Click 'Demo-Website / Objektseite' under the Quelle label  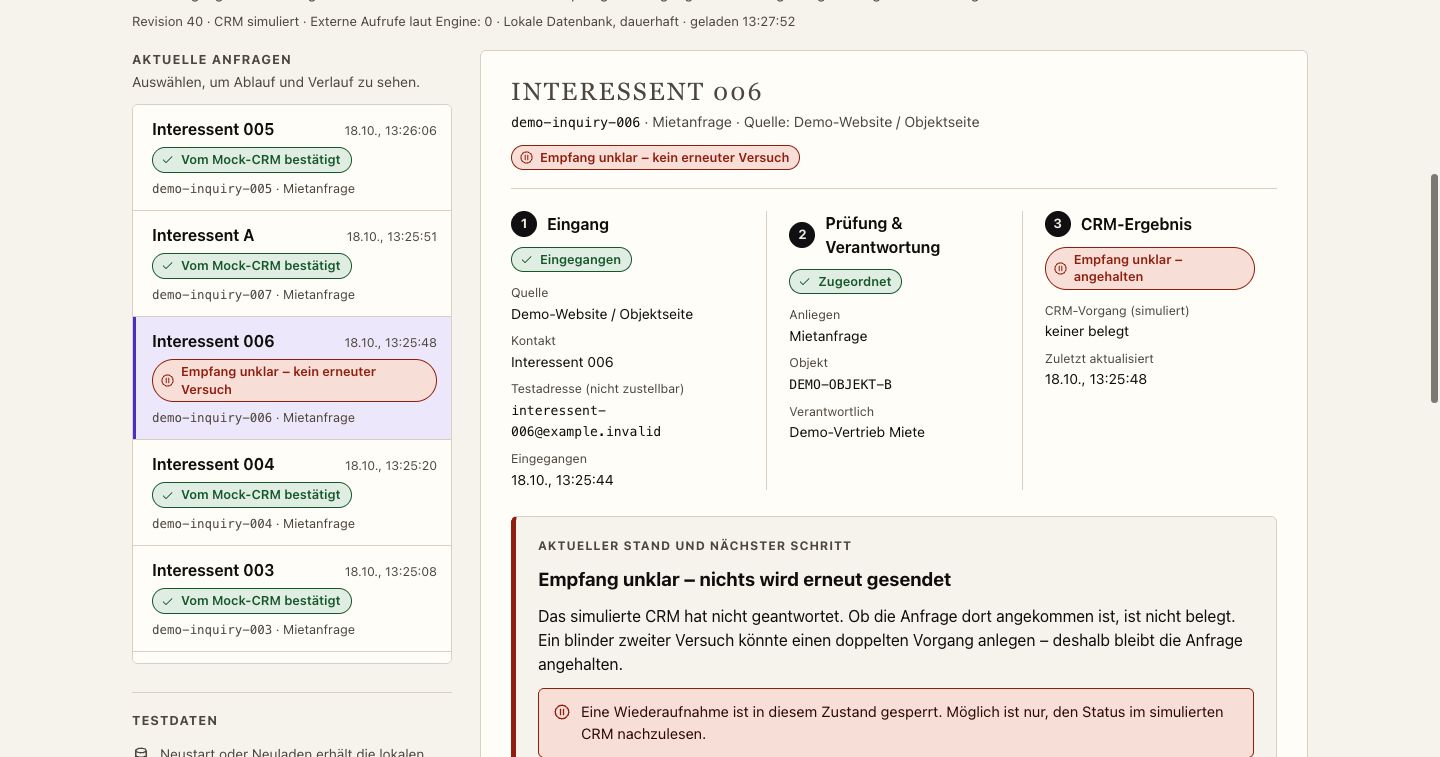(602, 314)
